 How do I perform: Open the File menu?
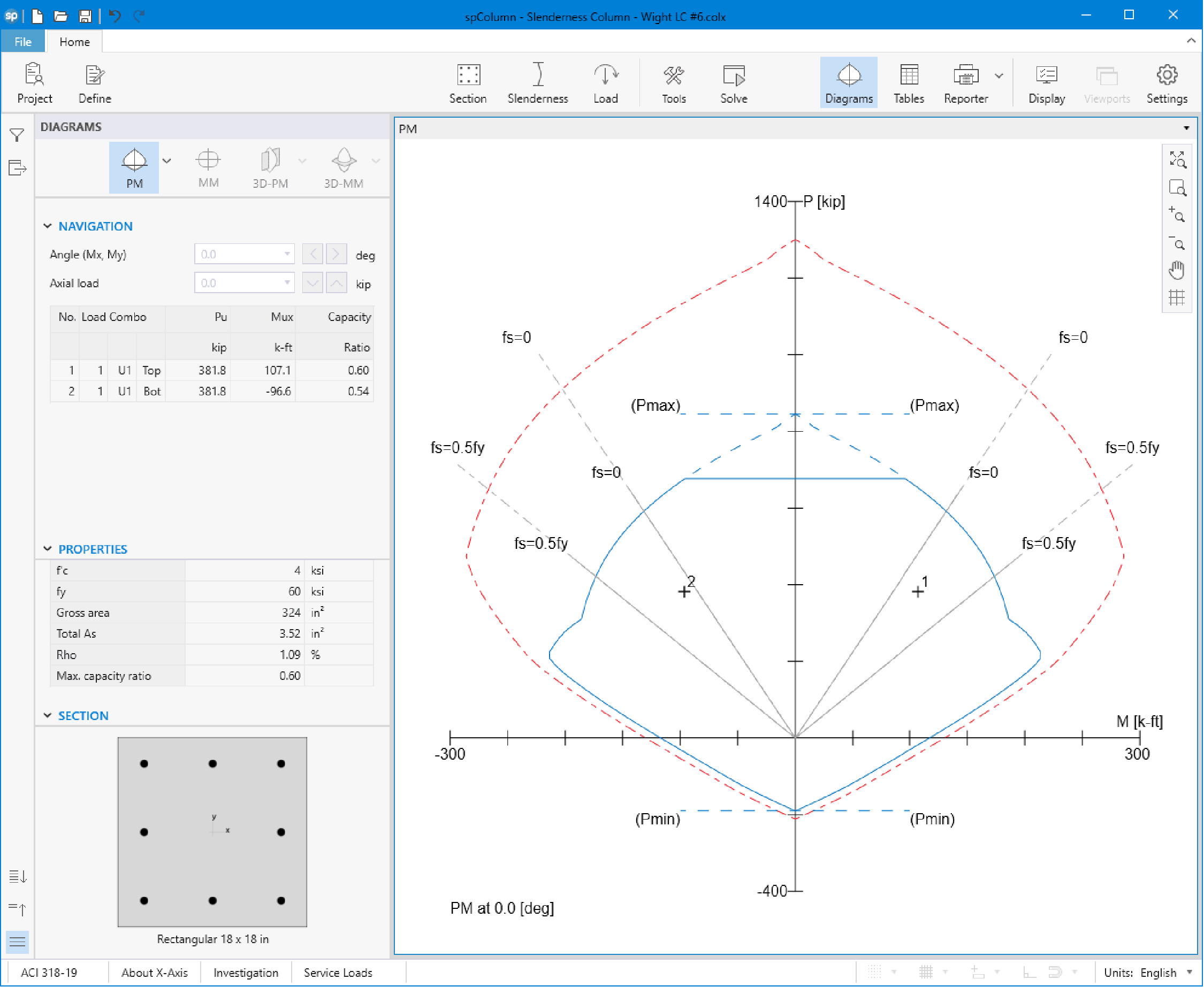point(23,42)
